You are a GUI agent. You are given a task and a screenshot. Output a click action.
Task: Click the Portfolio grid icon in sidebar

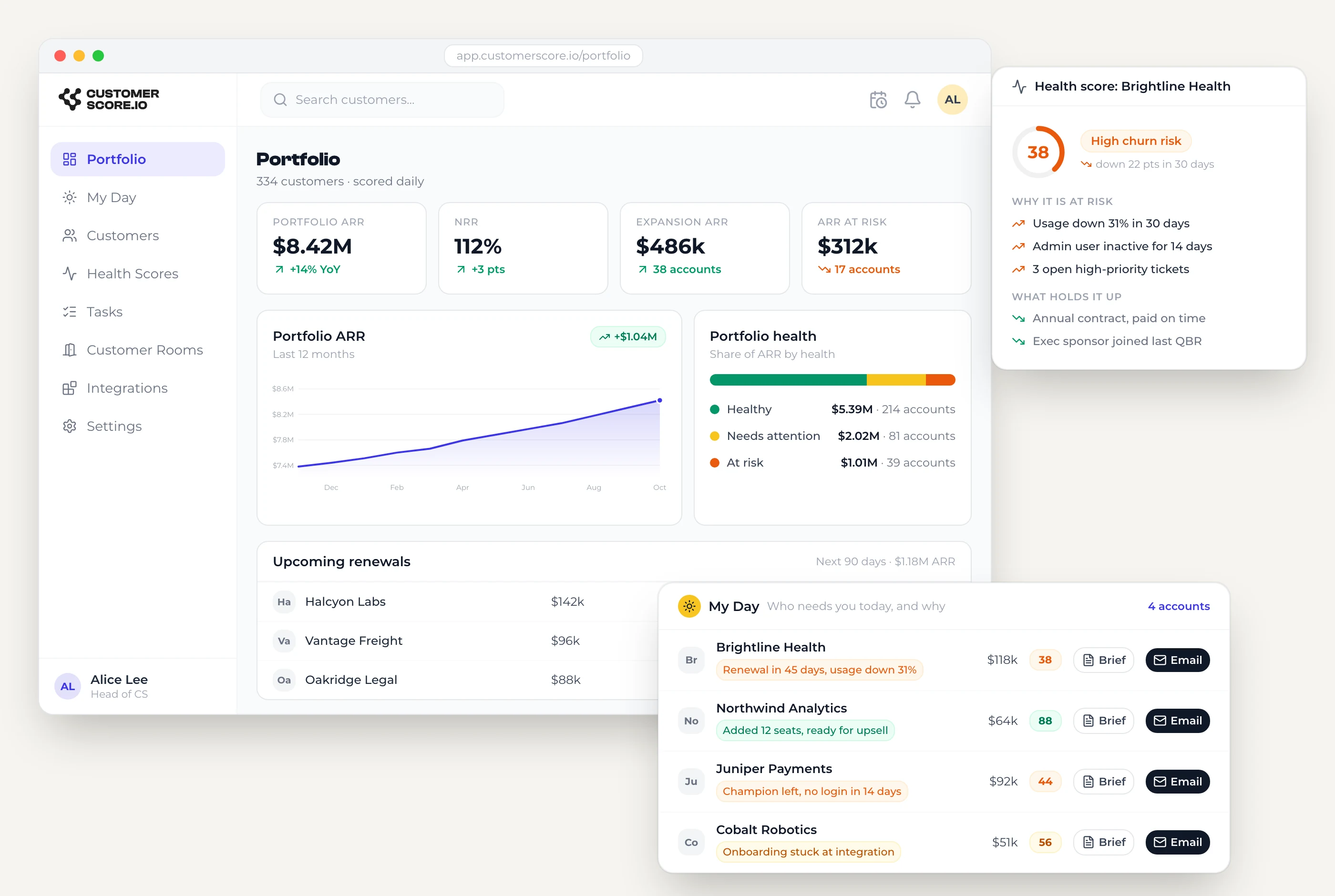tap(70, 159)
